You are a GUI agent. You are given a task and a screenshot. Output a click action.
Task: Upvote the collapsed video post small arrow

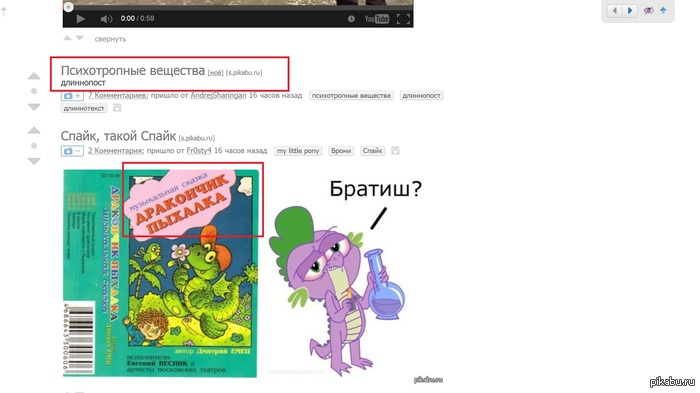point(67,38)
